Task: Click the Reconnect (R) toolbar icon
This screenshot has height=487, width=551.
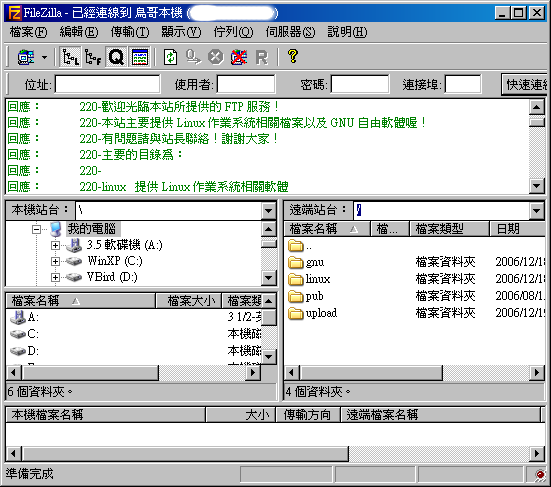Action: pos(261,57)
